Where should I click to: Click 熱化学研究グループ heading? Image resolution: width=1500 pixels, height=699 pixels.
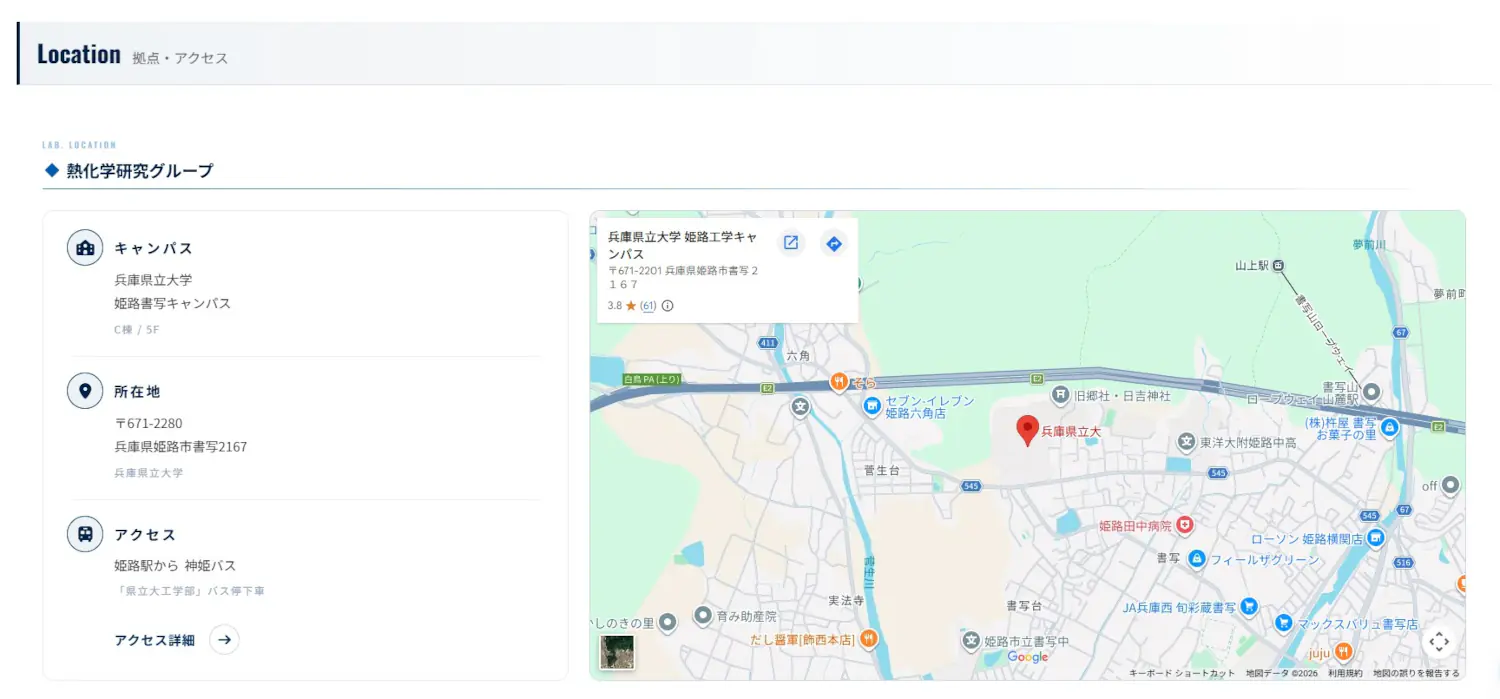(x=140, y=171)
